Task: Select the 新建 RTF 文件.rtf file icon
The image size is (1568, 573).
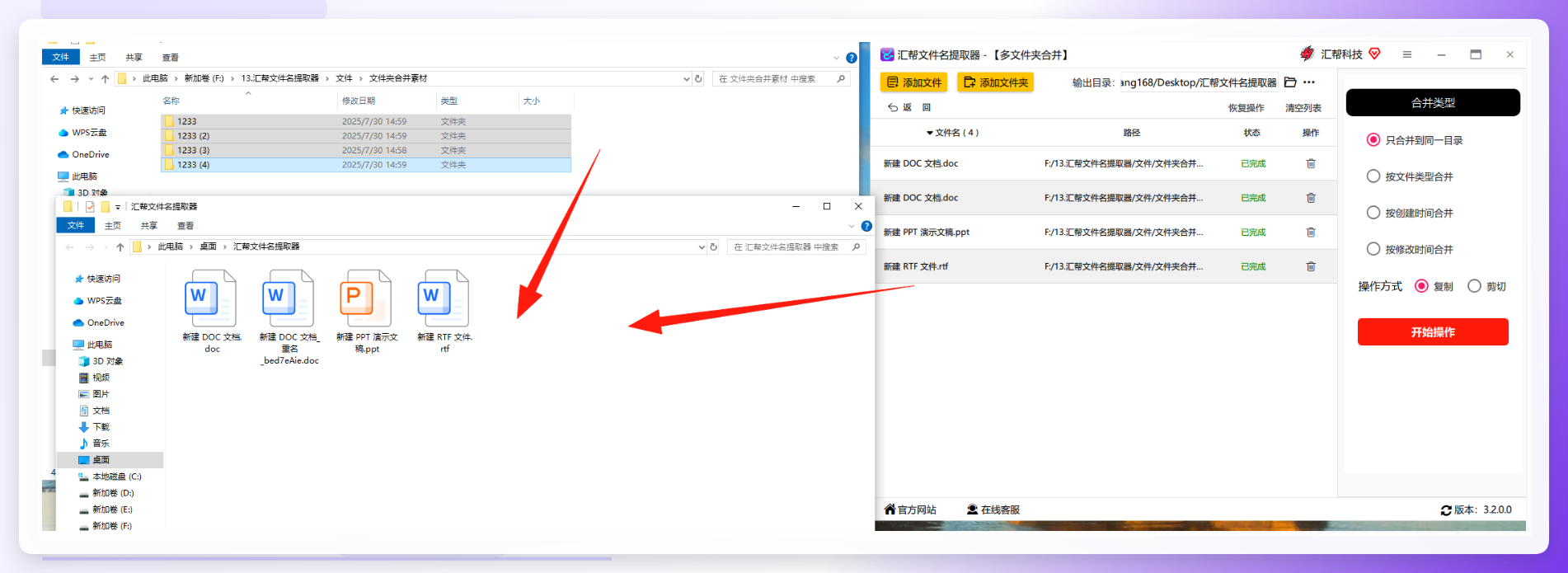Action: click(444, 298)
